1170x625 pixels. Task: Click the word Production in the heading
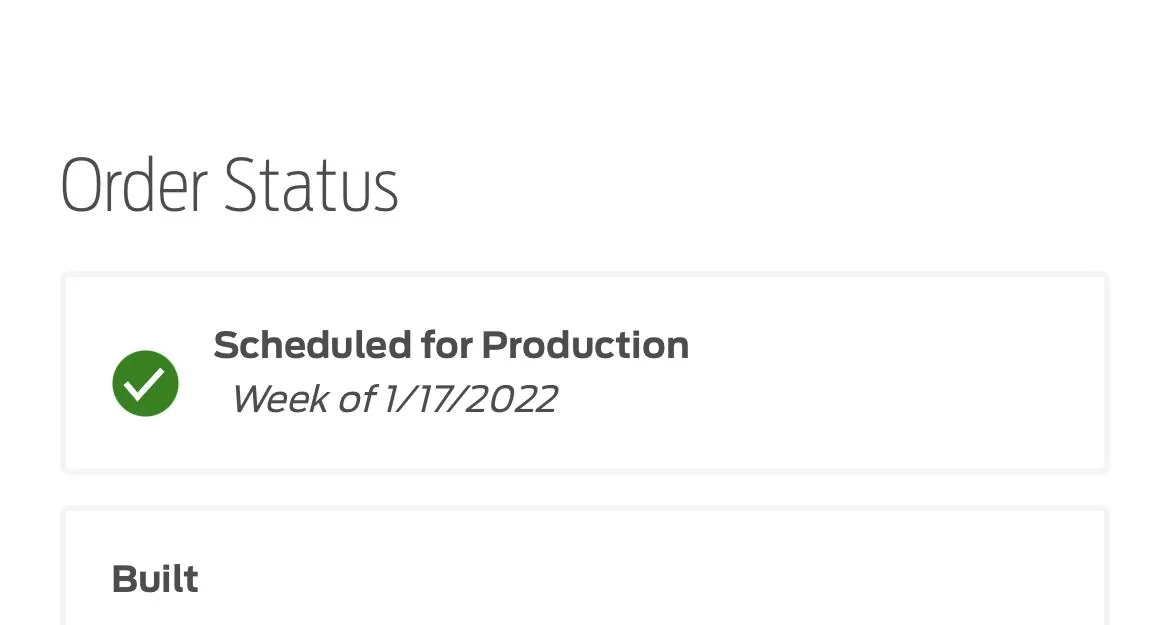[585, 345]
